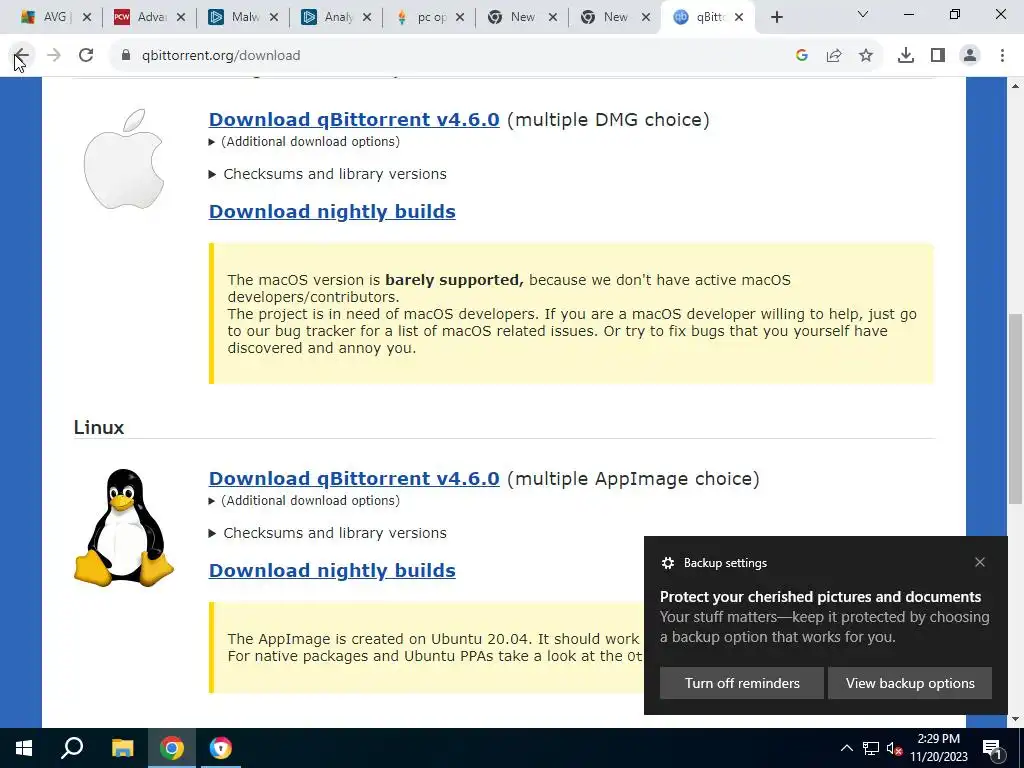Open the Chrome profile avatar
This screenshot has height=768, width=1024.
[970, 56]
